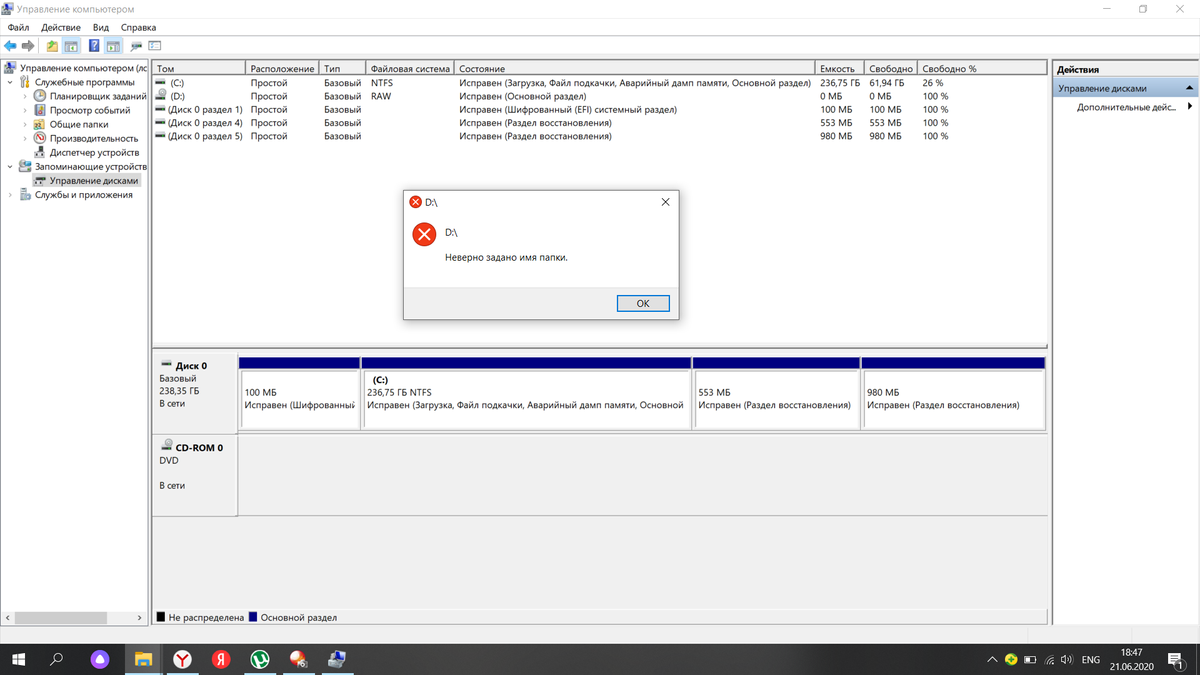
Task: Expand the Планировщик заданий node
Action: click(26, 96)
